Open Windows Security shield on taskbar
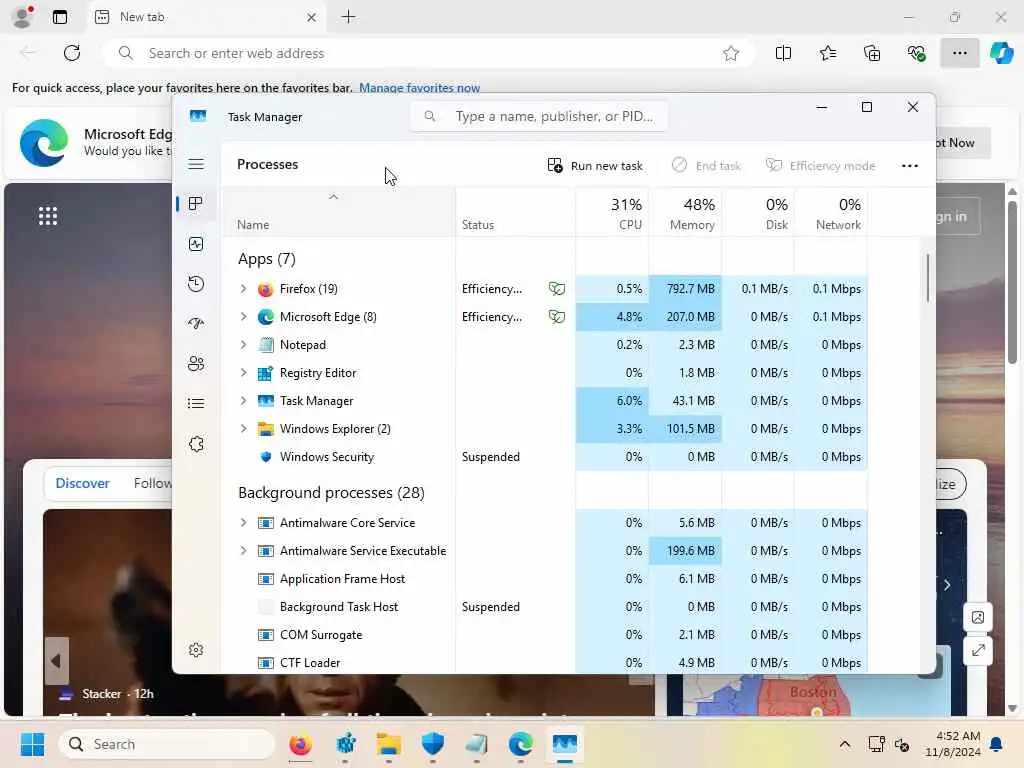Image resolution: width=1024 pixels, height=768 pixels. click(x=432, y=744)
